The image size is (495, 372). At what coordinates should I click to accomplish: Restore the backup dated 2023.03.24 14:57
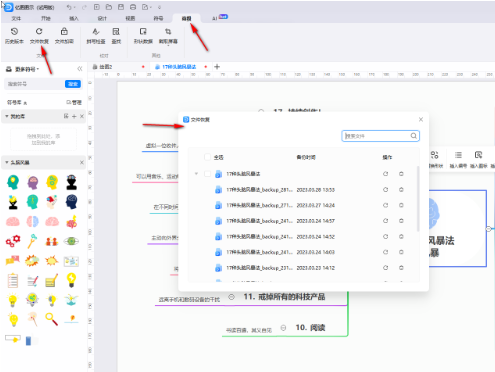(x=385, y=221)
